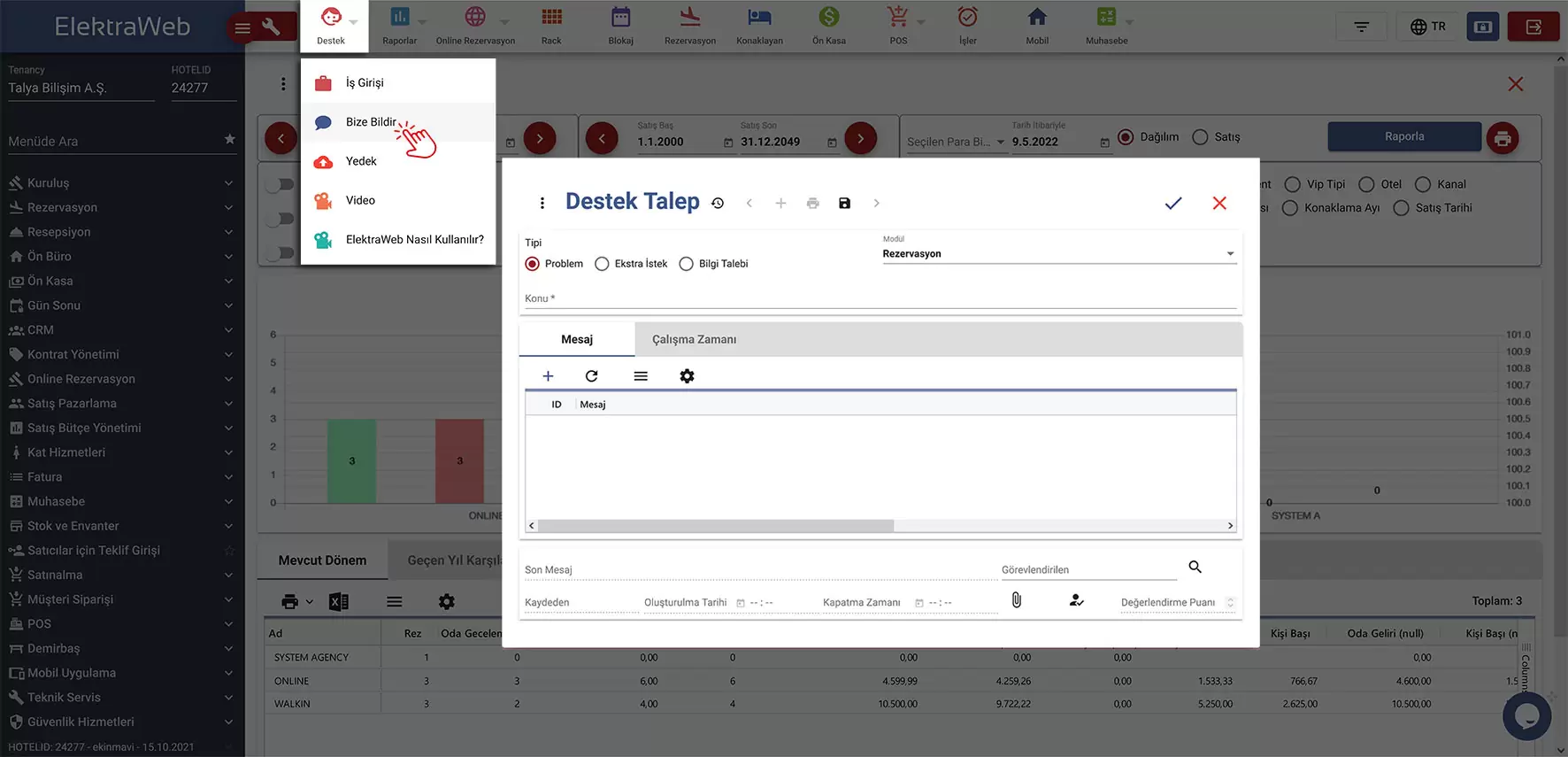Choose Yedek from Destek menu
Image resolution: width=1568 pixels, height=757 pixels.
398,161
